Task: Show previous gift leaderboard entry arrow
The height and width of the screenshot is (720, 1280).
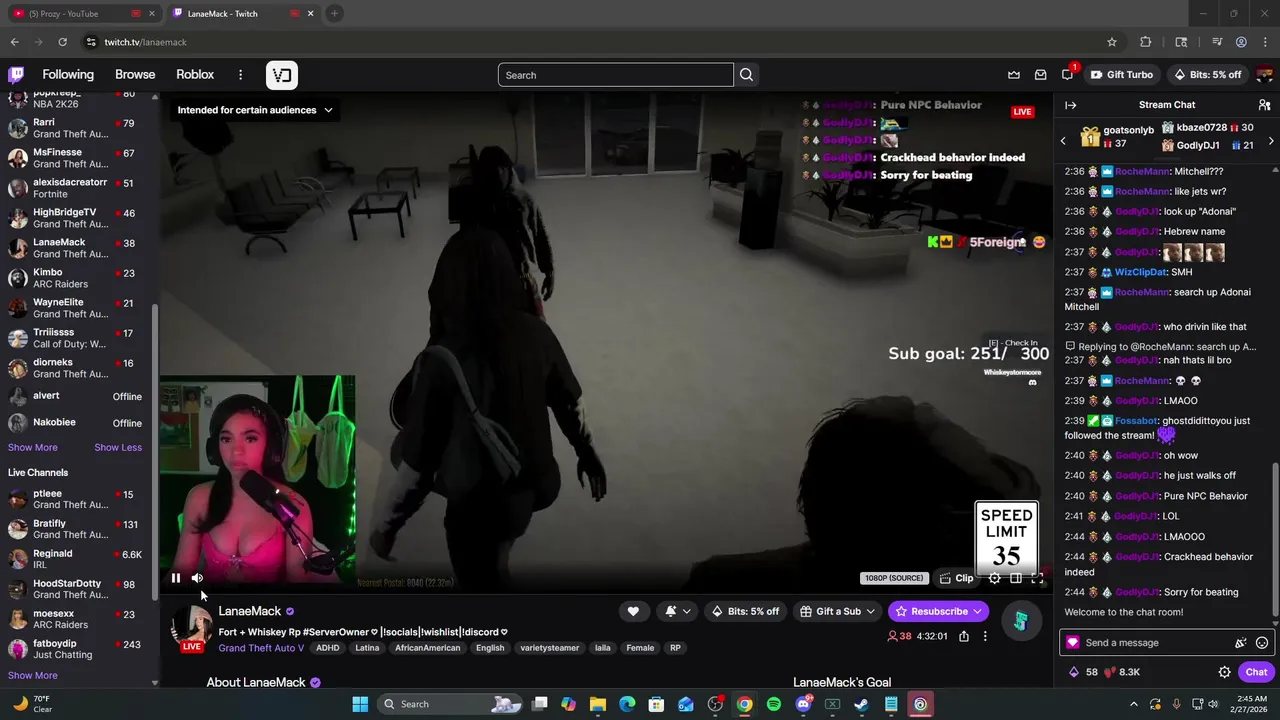Action: pos(1063,141)
